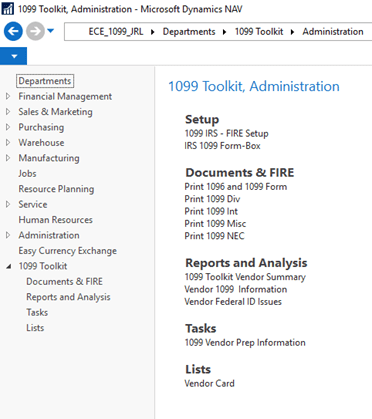This screenshot has height=419, width=372.
Task: Click ECE_1099_JRL in the address bar
Action: (x=116, y=32)
